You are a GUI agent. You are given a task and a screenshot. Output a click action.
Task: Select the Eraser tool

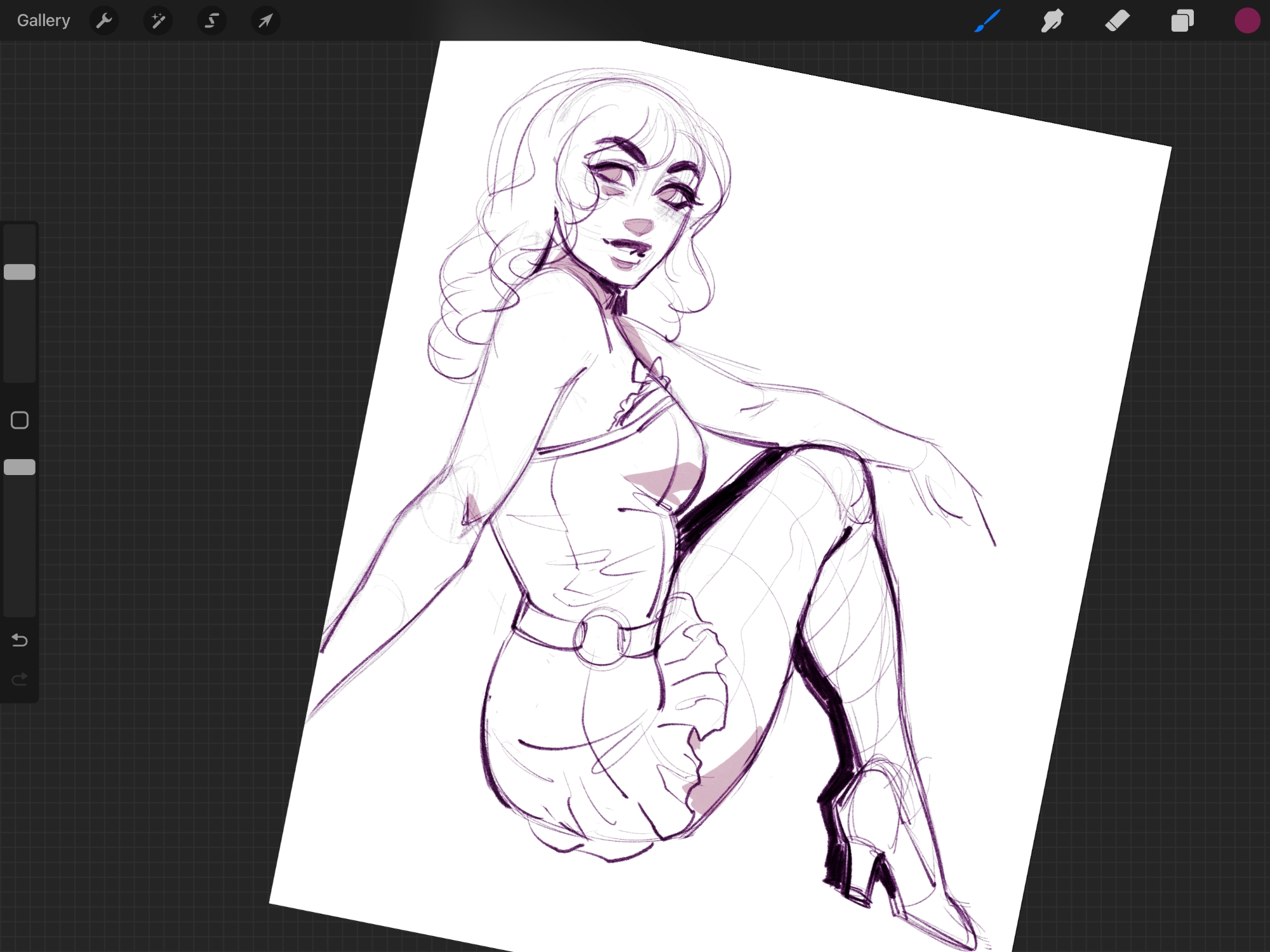click(x=1117, y=21)
